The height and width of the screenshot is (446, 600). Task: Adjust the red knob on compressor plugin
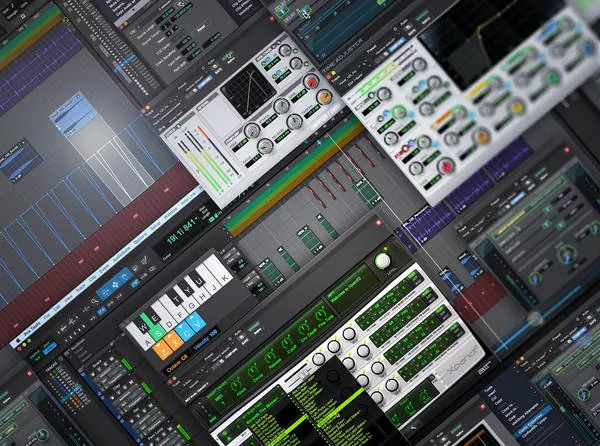[311, 81]
